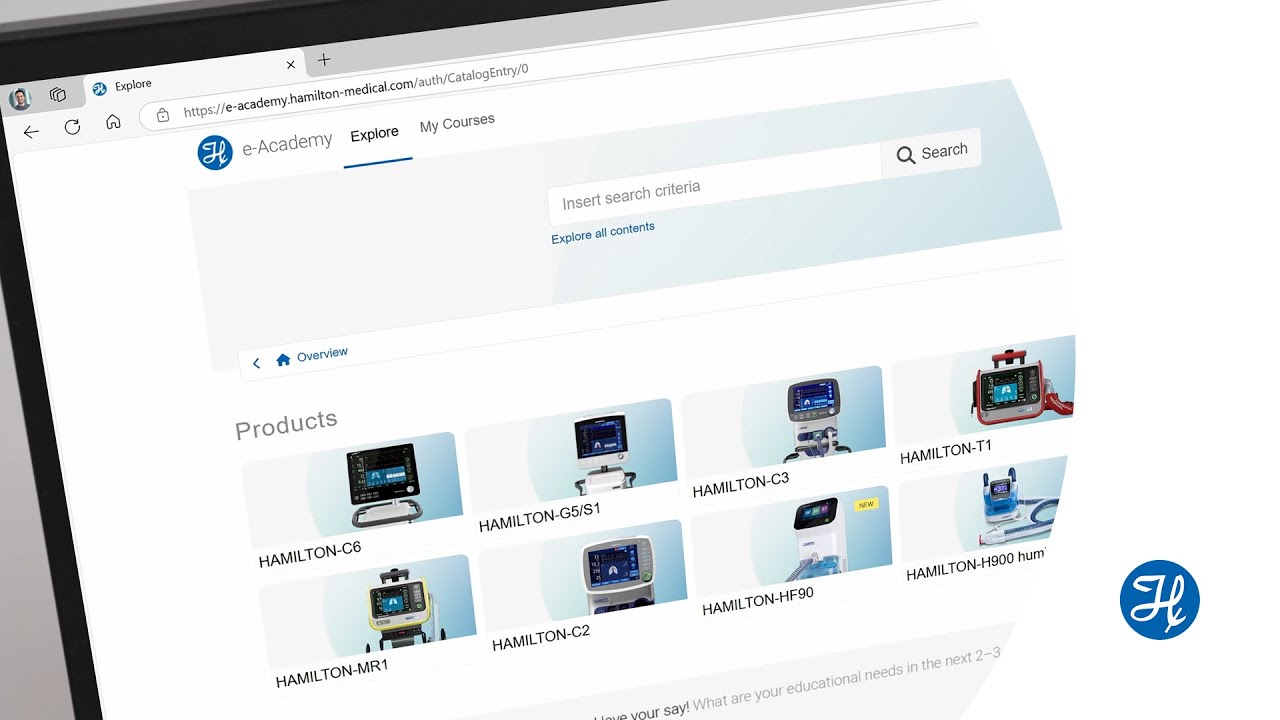Click the breadcrumb home icon

pos(283,359)
